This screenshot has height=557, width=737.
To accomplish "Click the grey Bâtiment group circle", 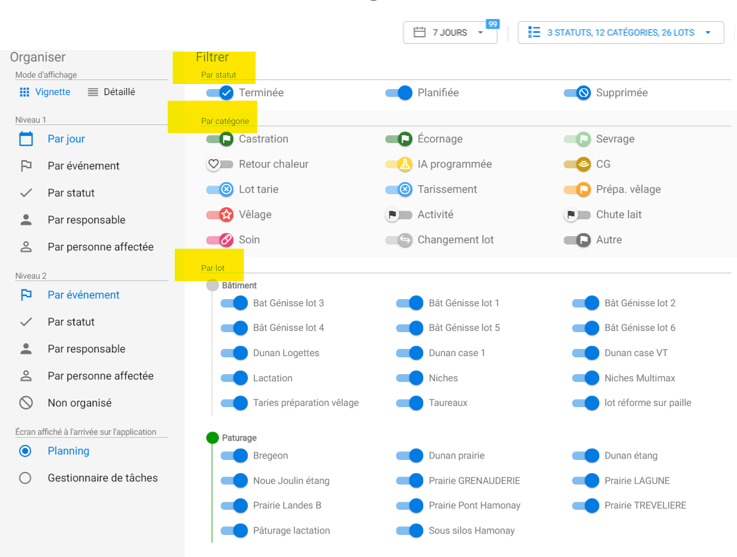I will (212, 285).
